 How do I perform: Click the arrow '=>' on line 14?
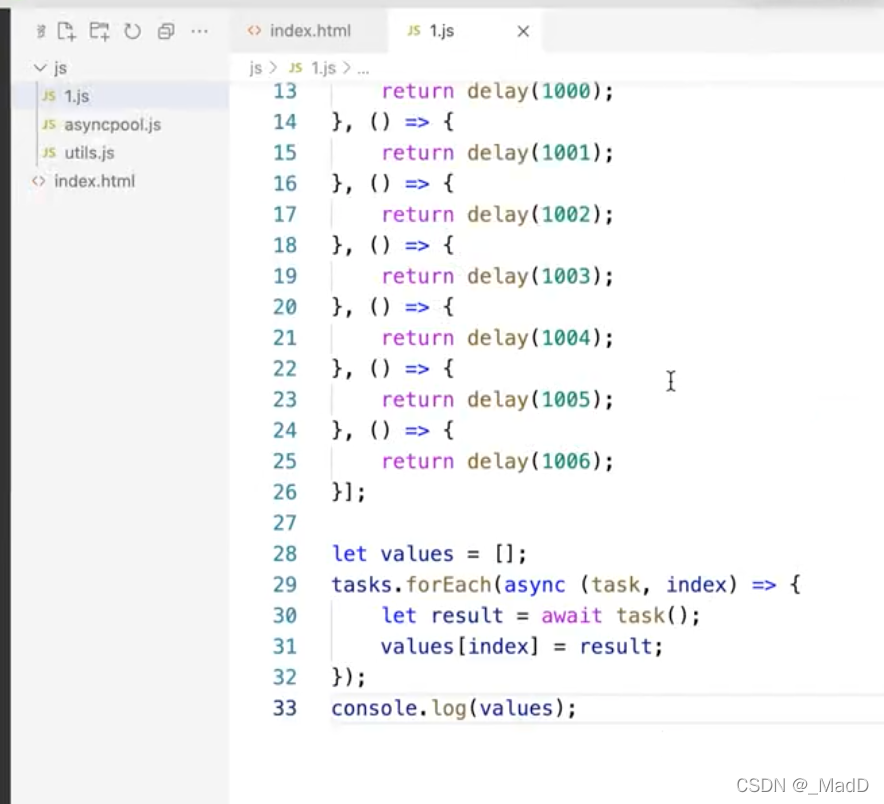[x=417, y=122]
